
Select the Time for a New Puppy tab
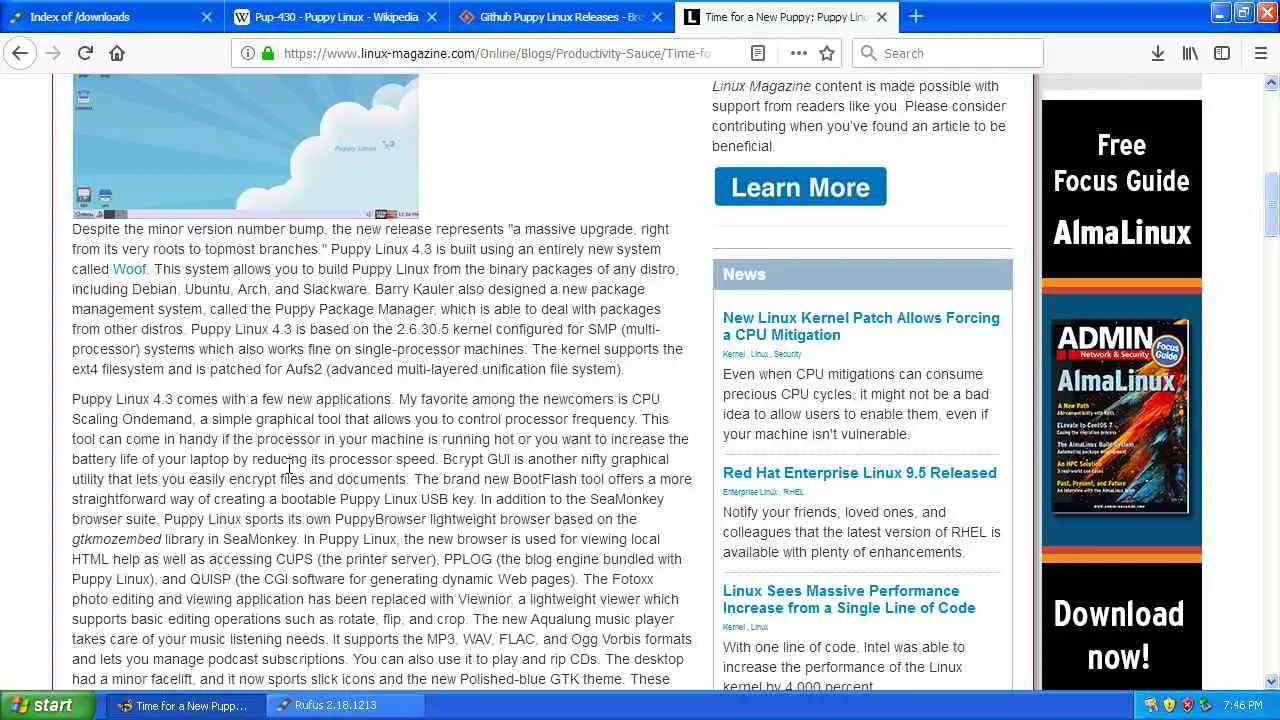(x=789, y=17)
